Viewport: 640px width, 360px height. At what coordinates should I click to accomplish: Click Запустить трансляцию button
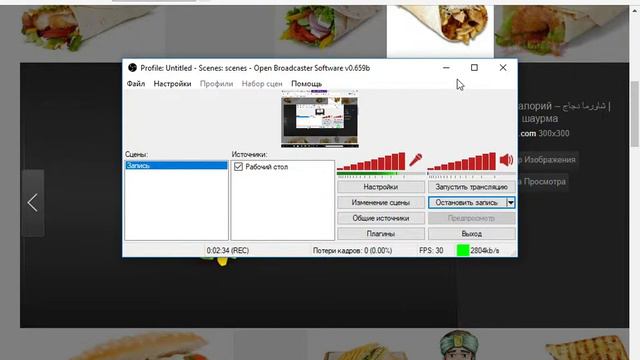coord(471,187)
